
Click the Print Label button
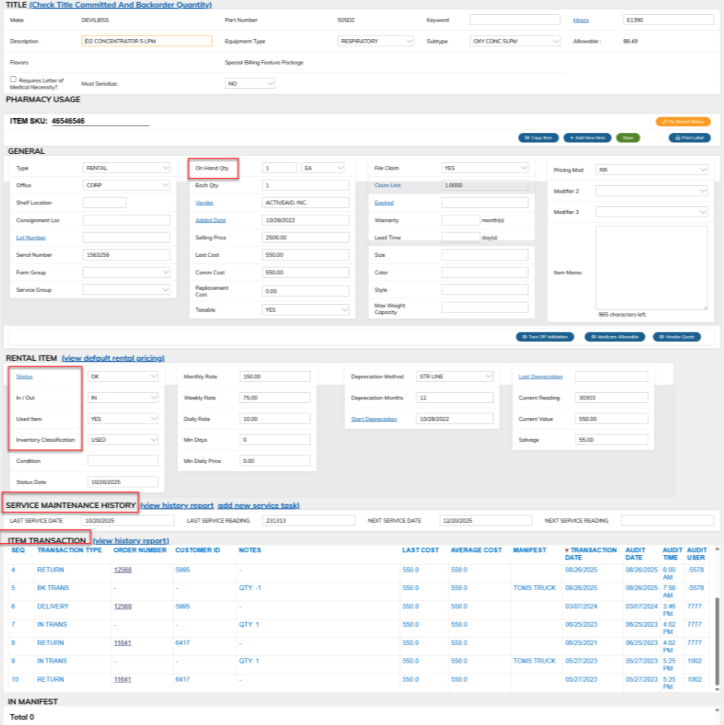click(x=689, y=138)
